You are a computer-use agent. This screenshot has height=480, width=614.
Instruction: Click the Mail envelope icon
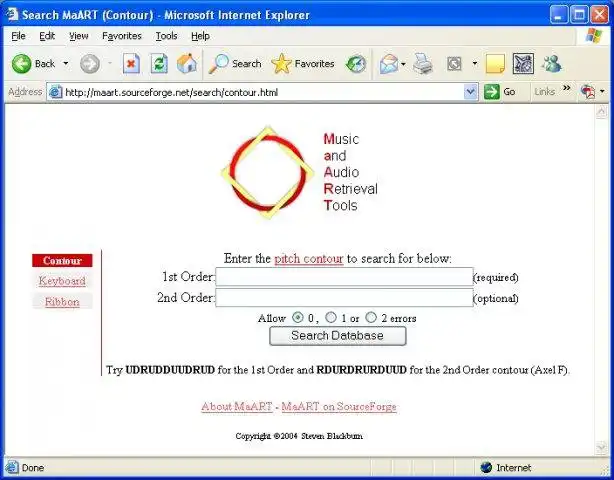pos(388,64)
